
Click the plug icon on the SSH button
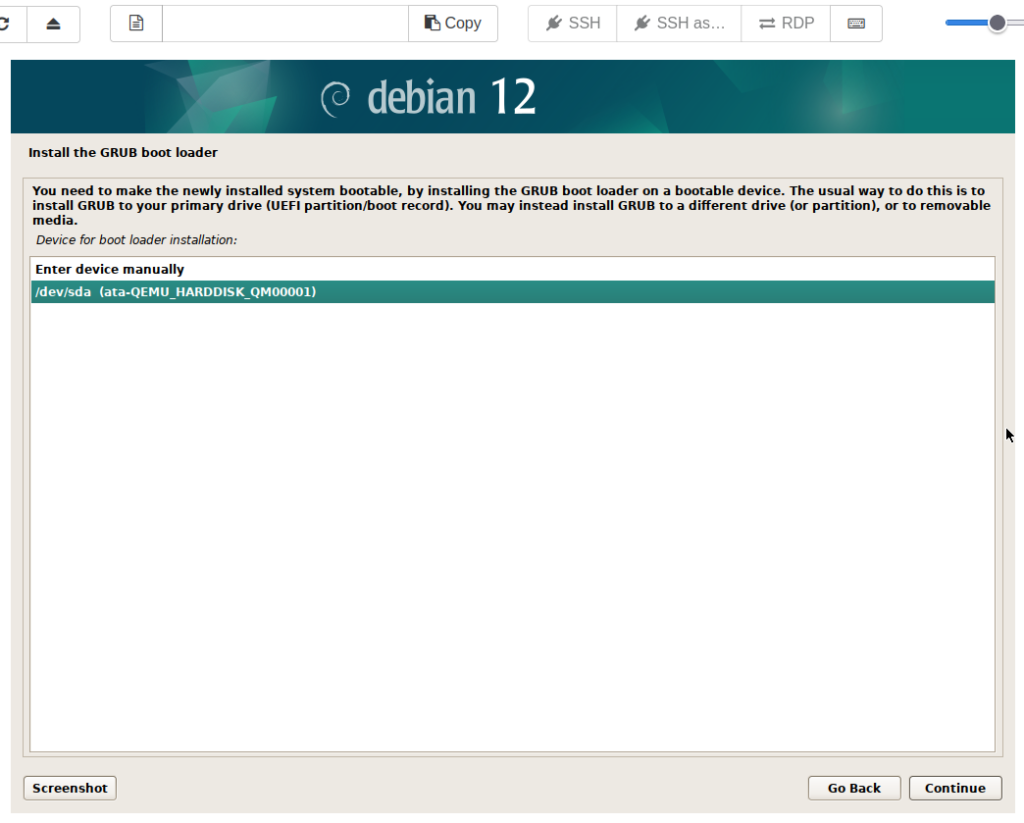click(x=554, y=23)
